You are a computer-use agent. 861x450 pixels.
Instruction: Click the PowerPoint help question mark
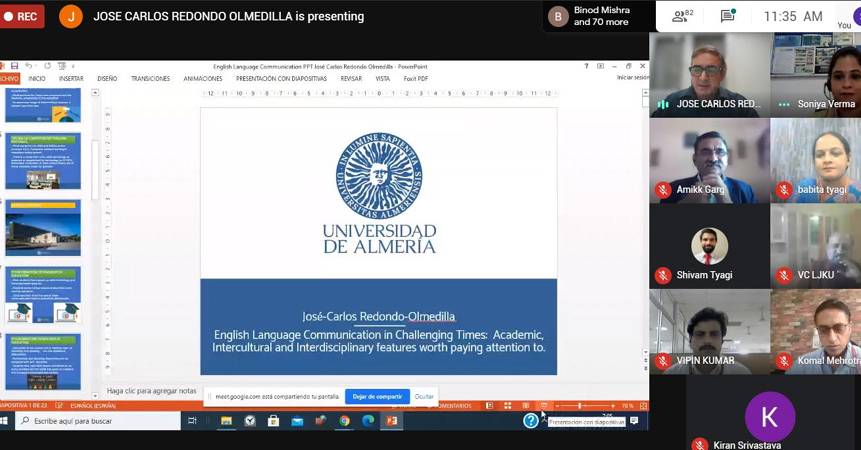(x=586, y=66)
